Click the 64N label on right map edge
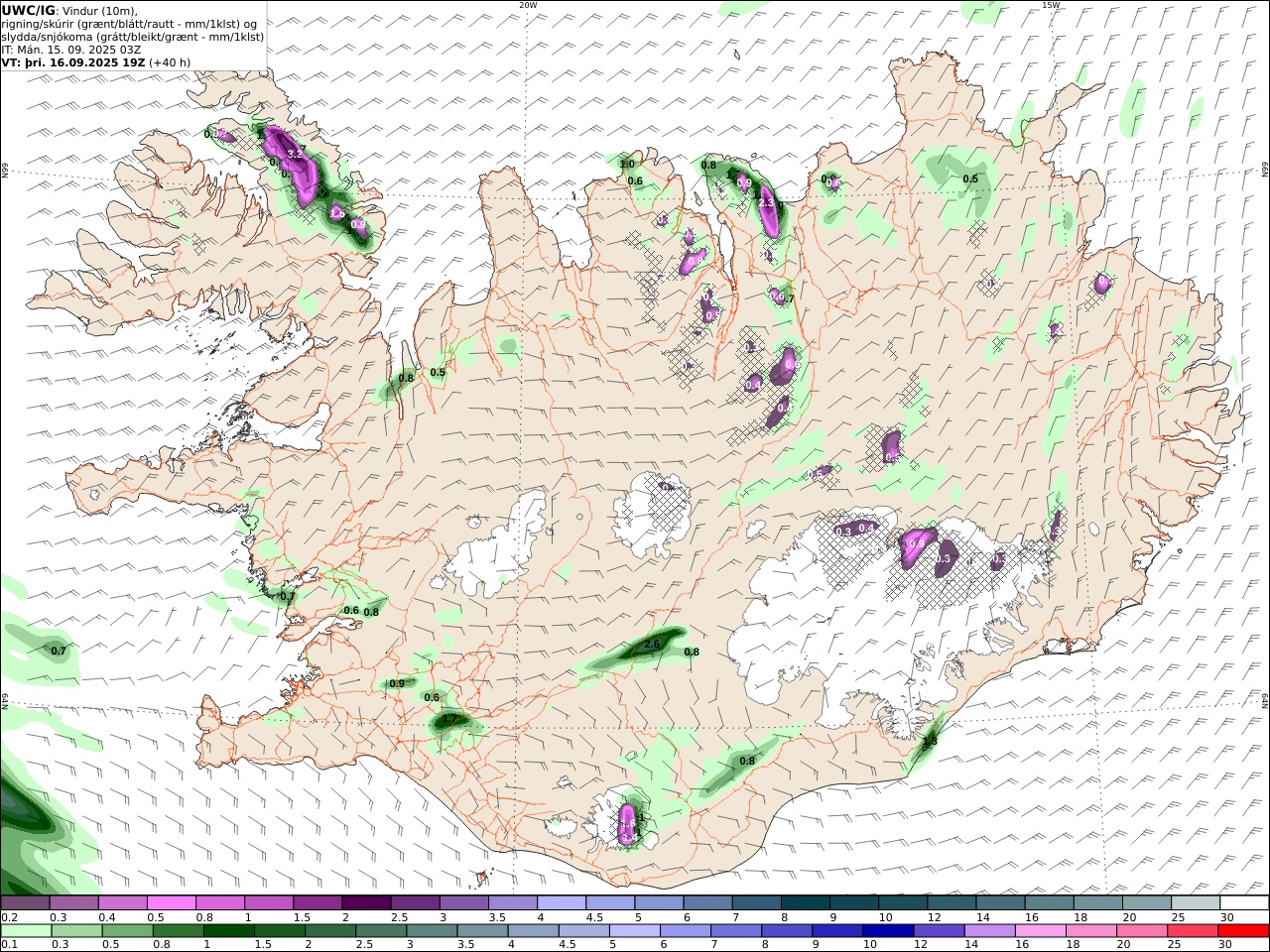 [1265, 699]
